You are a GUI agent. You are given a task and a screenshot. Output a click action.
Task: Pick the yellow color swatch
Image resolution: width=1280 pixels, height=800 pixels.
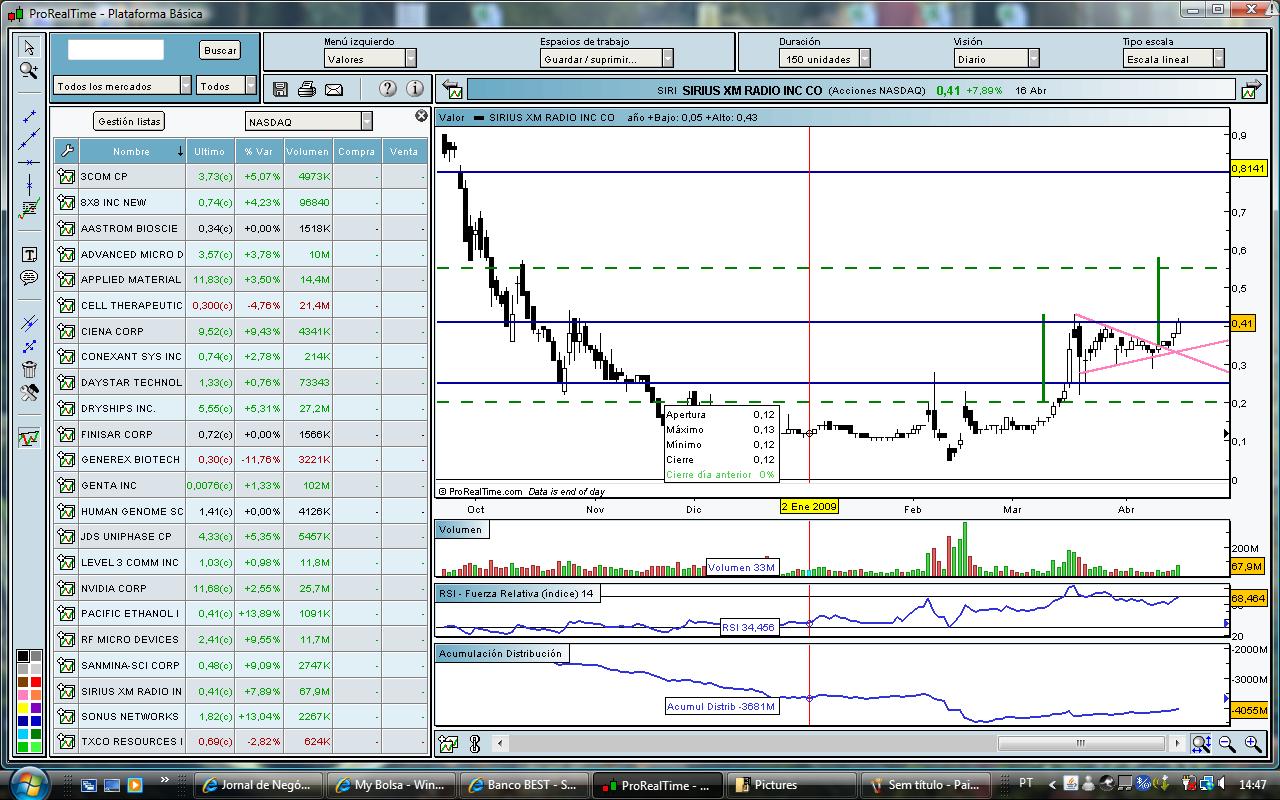[x=23, y=707]
